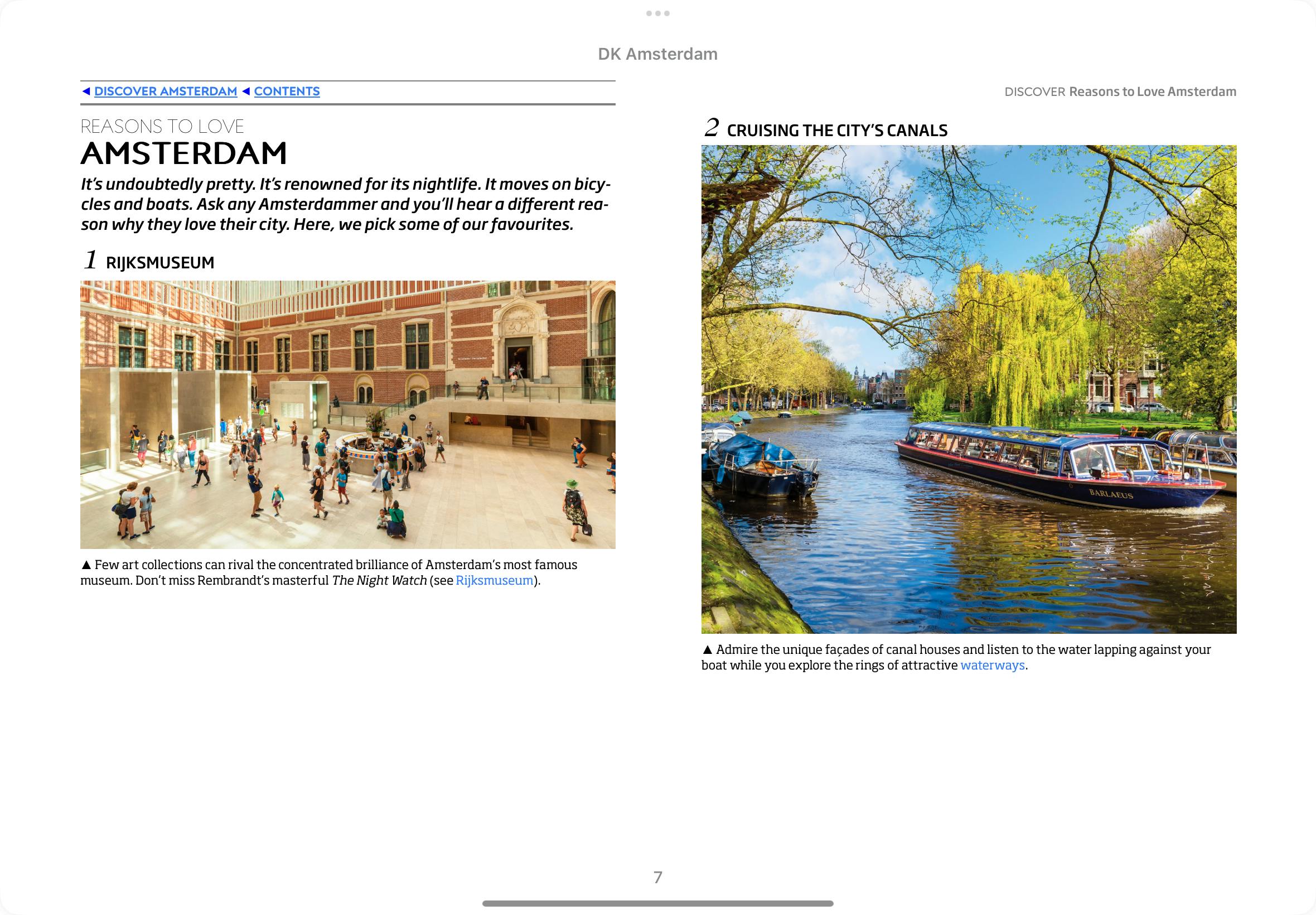Tap the Rijksmuseum atrium photo

point(348,415)
